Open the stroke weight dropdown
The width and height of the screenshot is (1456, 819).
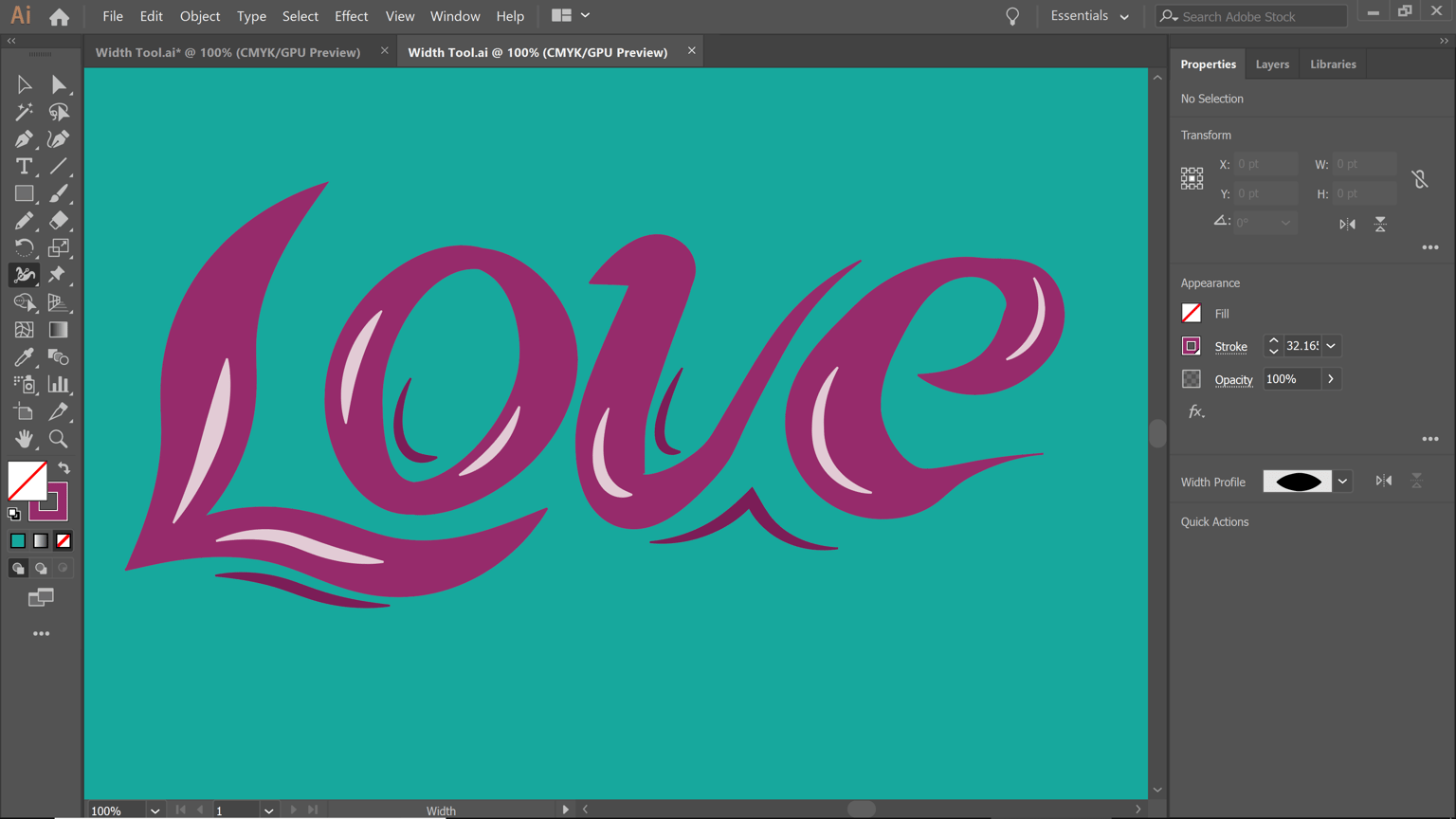(1331, 346)
